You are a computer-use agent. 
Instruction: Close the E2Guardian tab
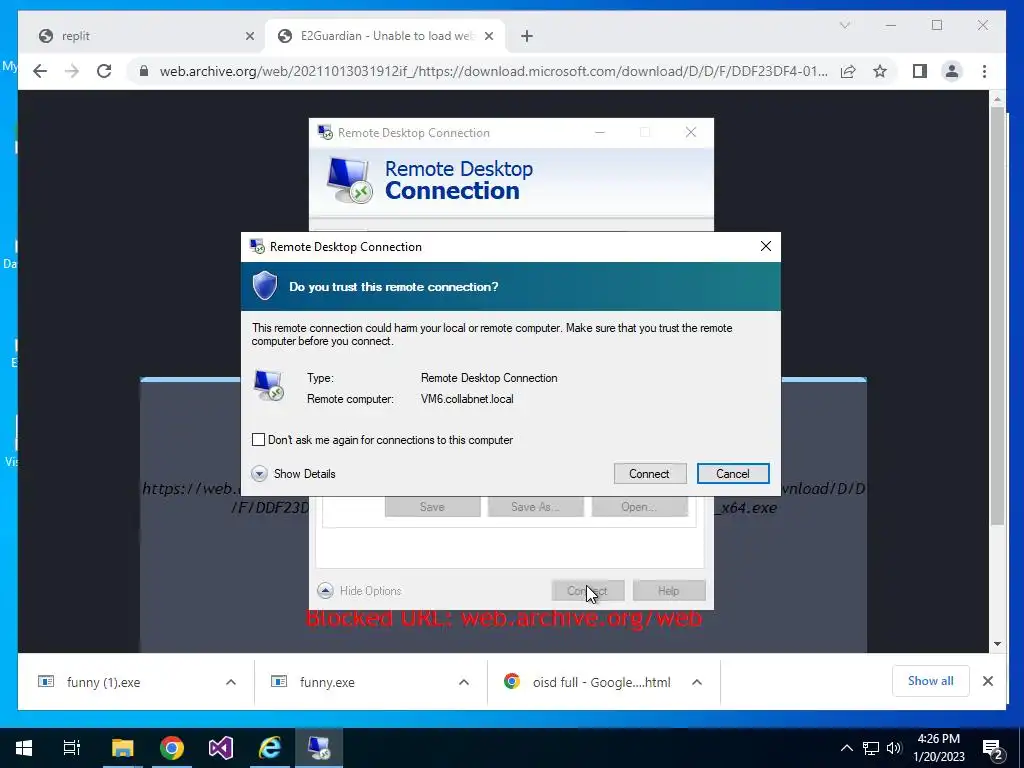488,36
